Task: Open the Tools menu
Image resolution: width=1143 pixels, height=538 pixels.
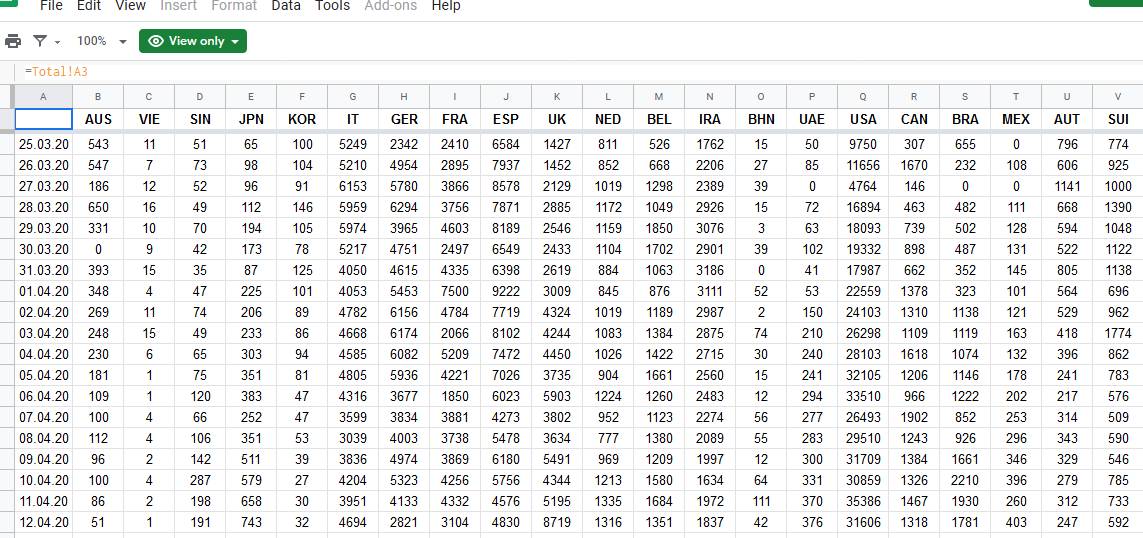Action: click(332, 6)
